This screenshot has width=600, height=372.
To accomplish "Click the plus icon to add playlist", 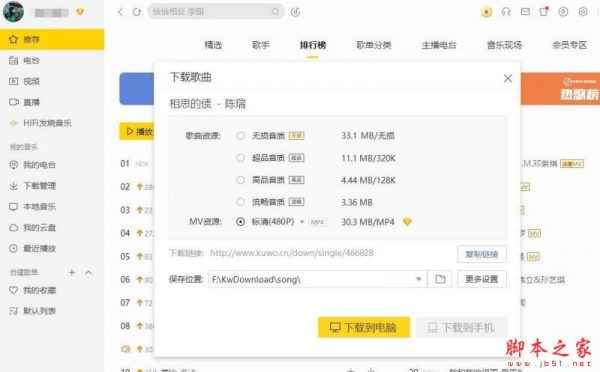I will pyautogui.click(x=72, y=272).
